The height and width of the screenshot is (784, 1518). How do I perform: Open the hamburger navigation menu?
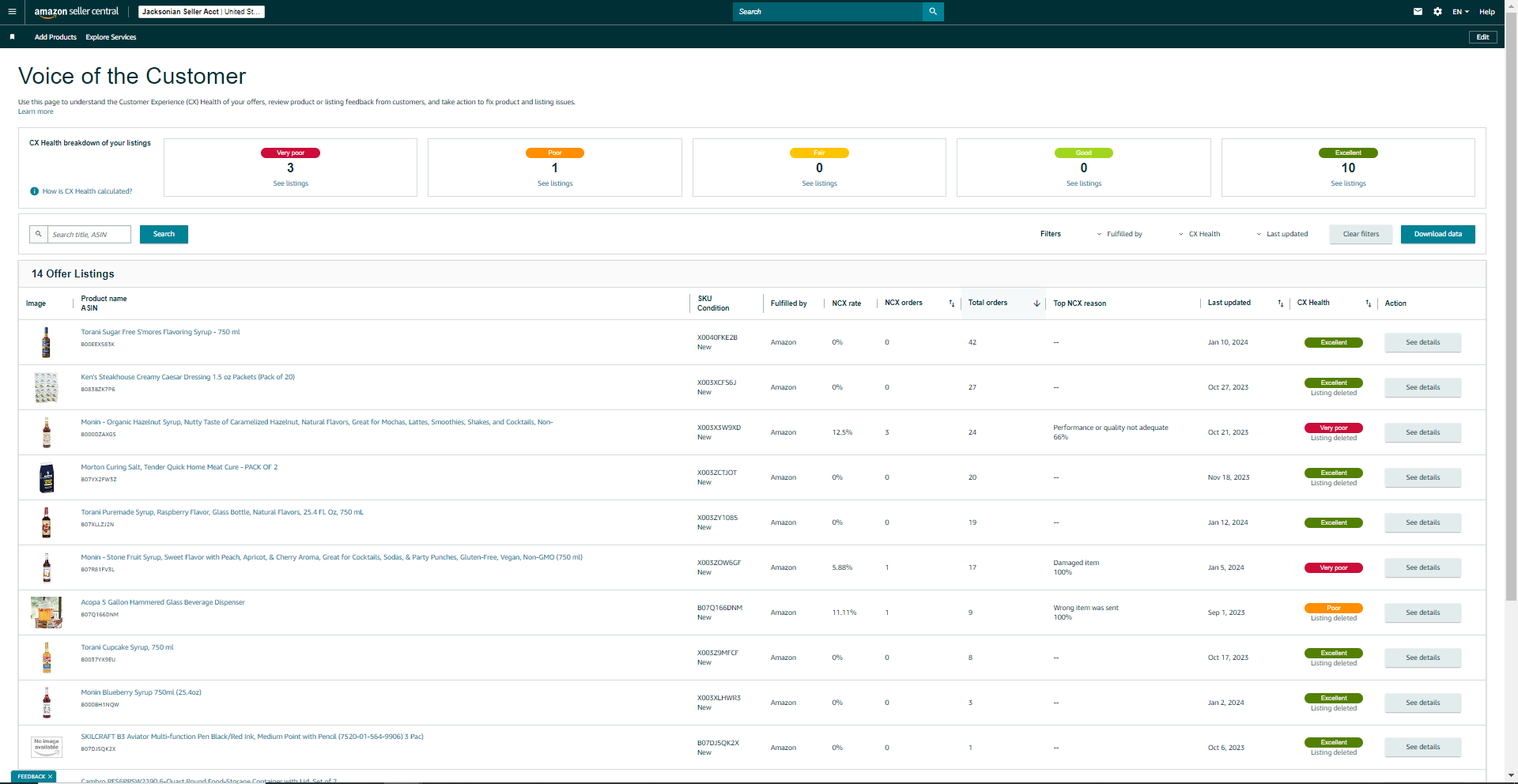pyautogui.click(x=12, y=12)
